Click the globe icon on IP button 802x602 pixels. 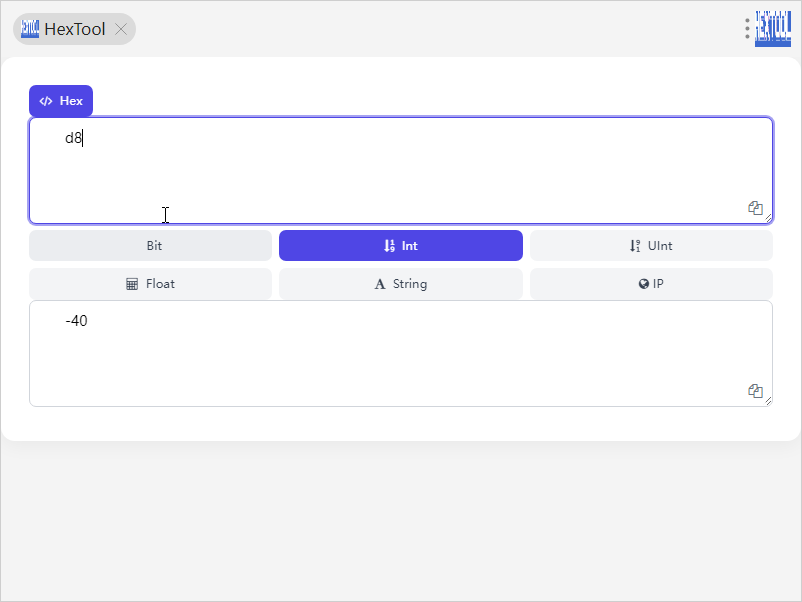[x=644, y=284]
